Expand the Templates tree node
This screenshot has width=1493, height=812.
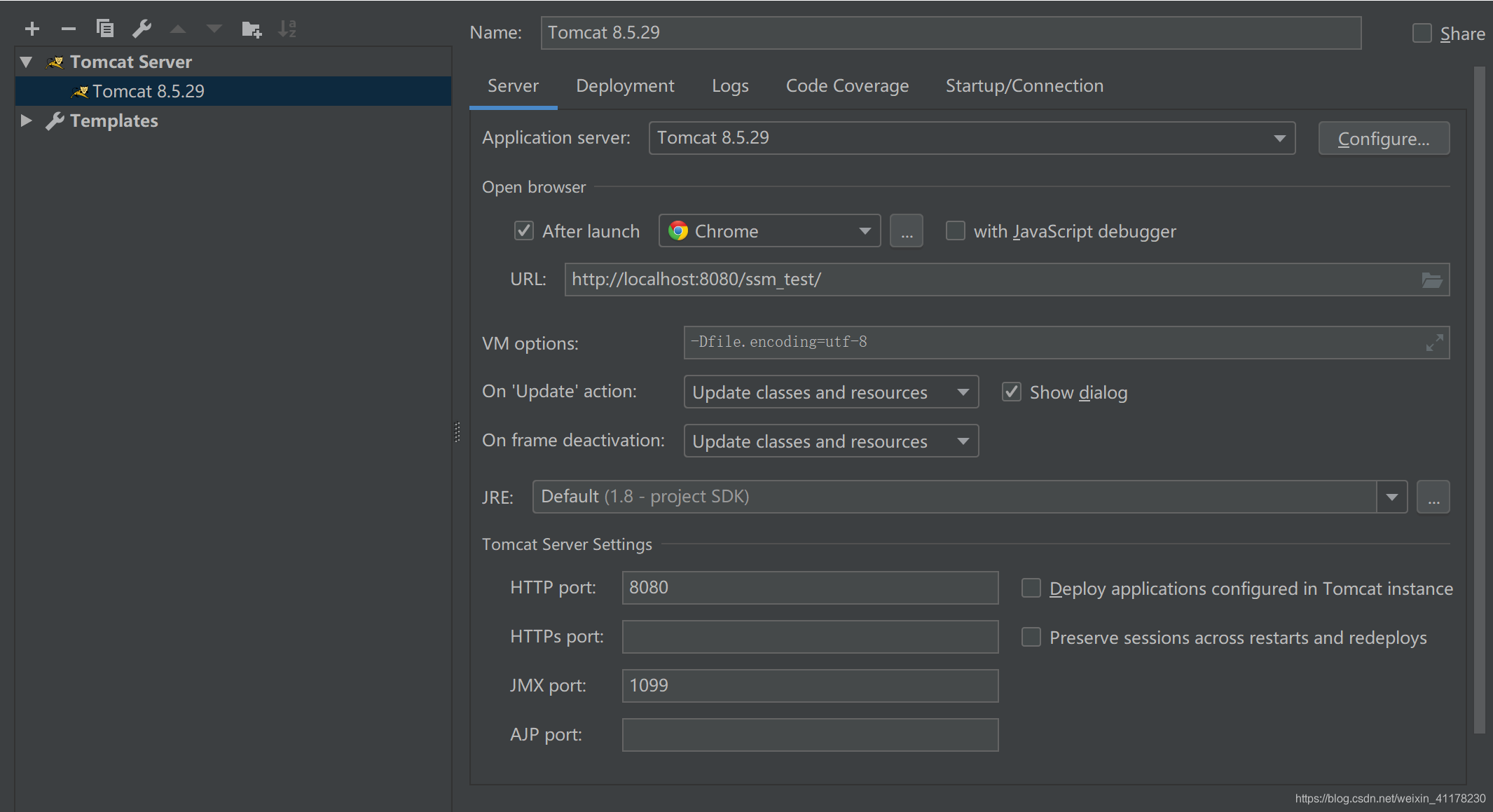27,121
